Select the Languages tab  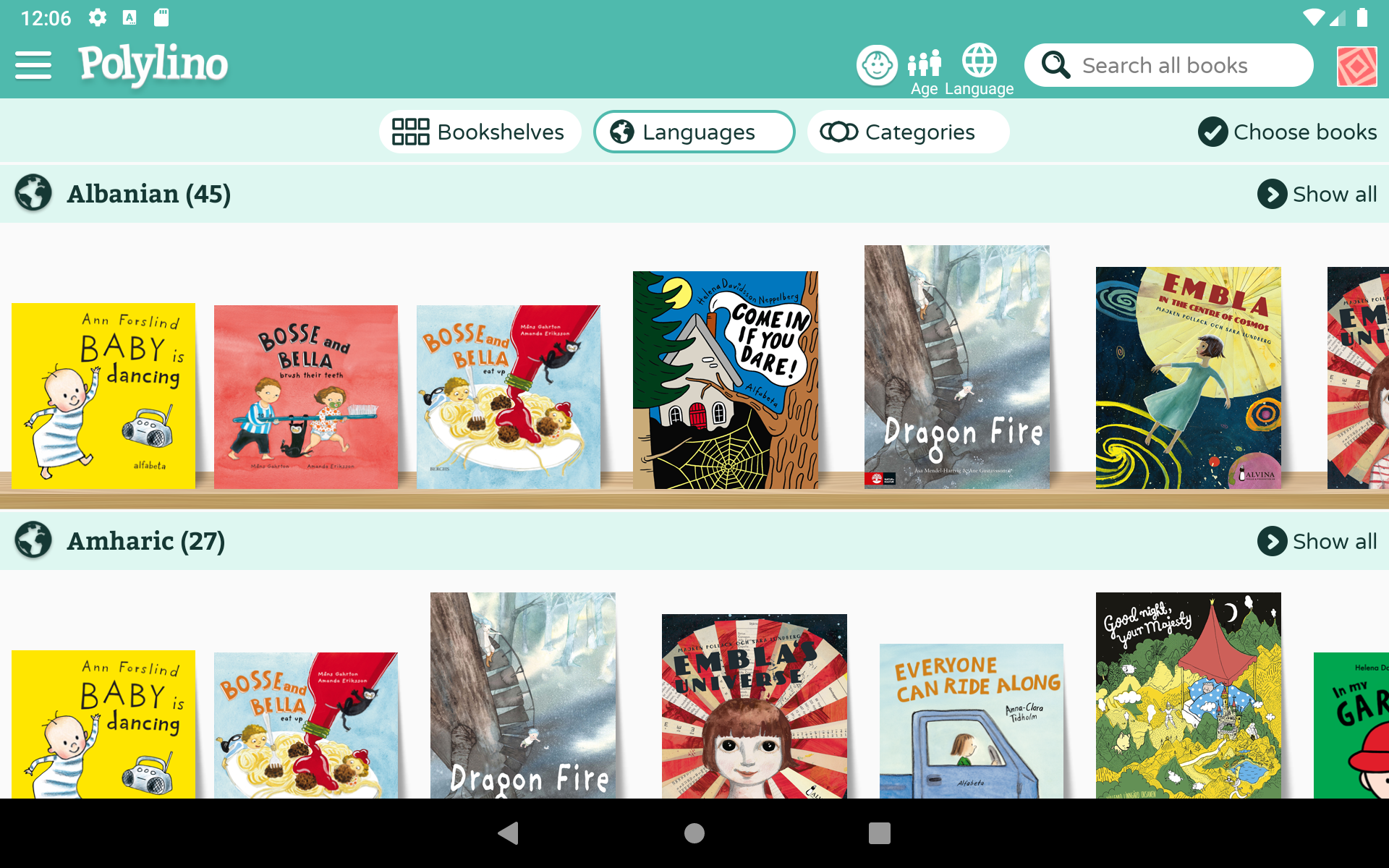(x=694, y=132)
